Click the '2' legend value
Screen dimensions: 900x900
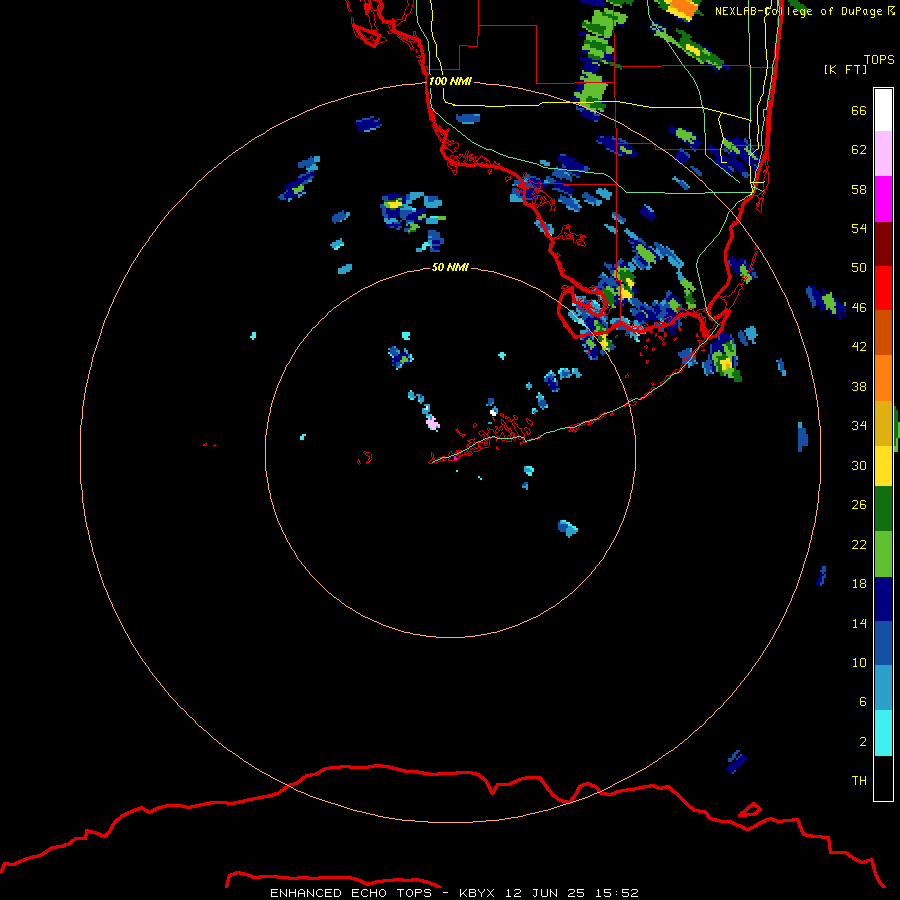tap(863, 742)
